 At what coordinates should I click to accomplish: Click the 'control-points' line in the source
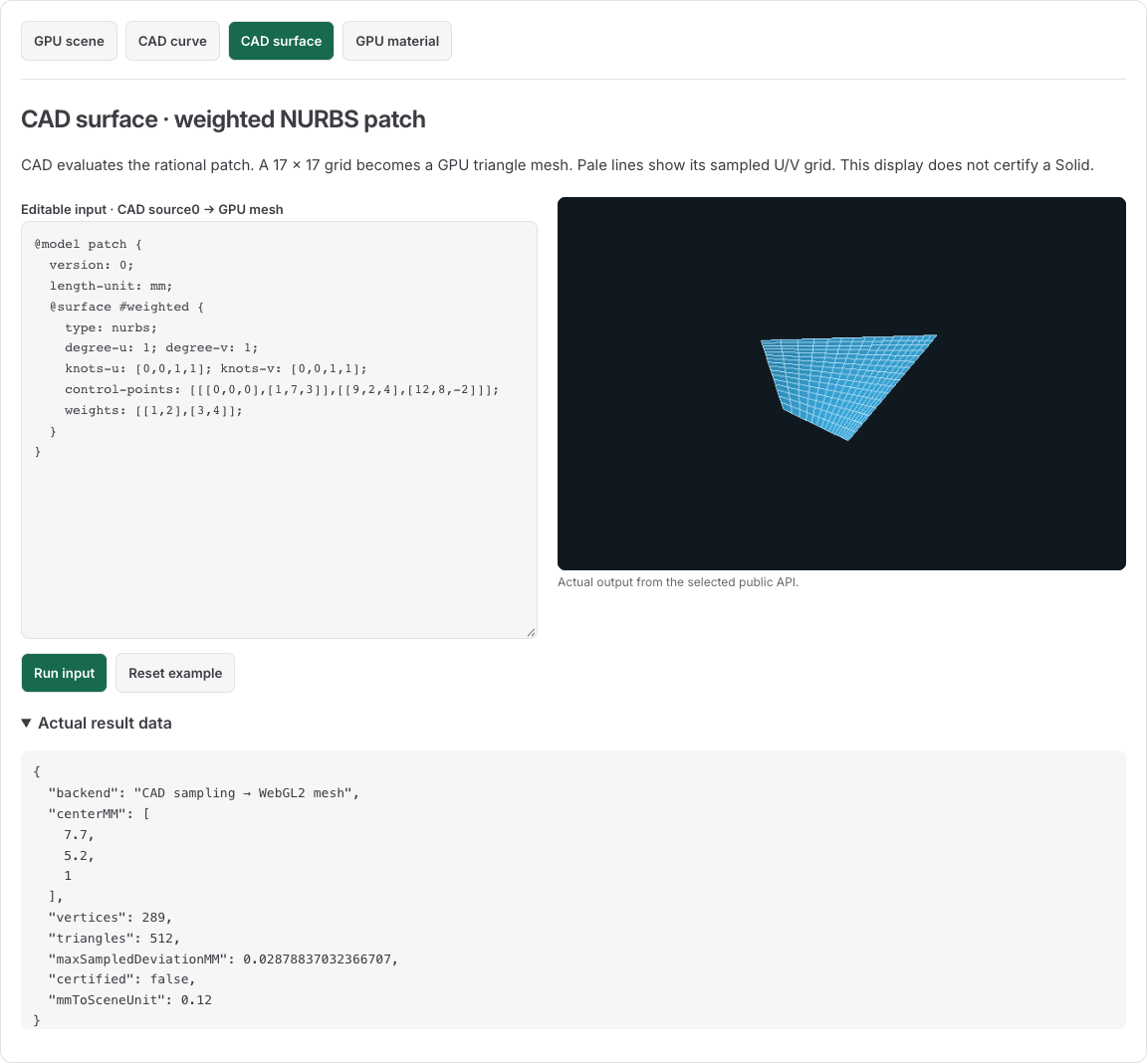tap(282, 390)
